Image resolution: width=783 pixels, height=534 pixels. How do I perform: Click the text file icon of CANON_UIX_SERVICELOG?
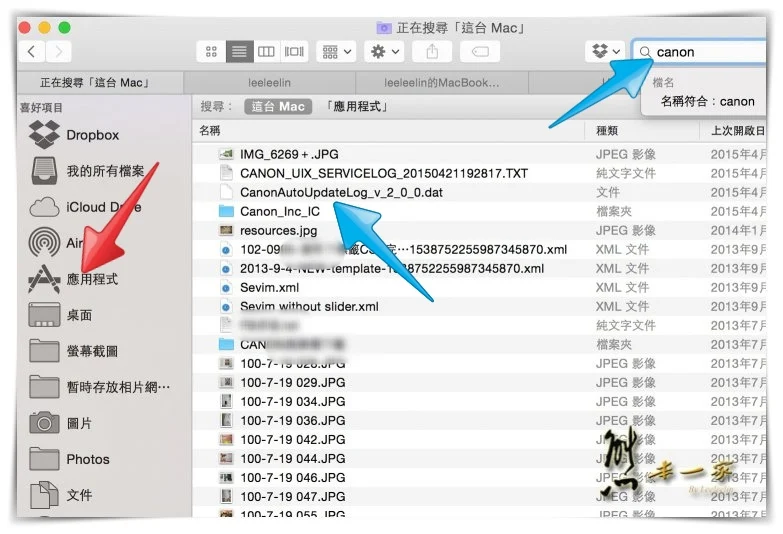[x=226, y=173]
